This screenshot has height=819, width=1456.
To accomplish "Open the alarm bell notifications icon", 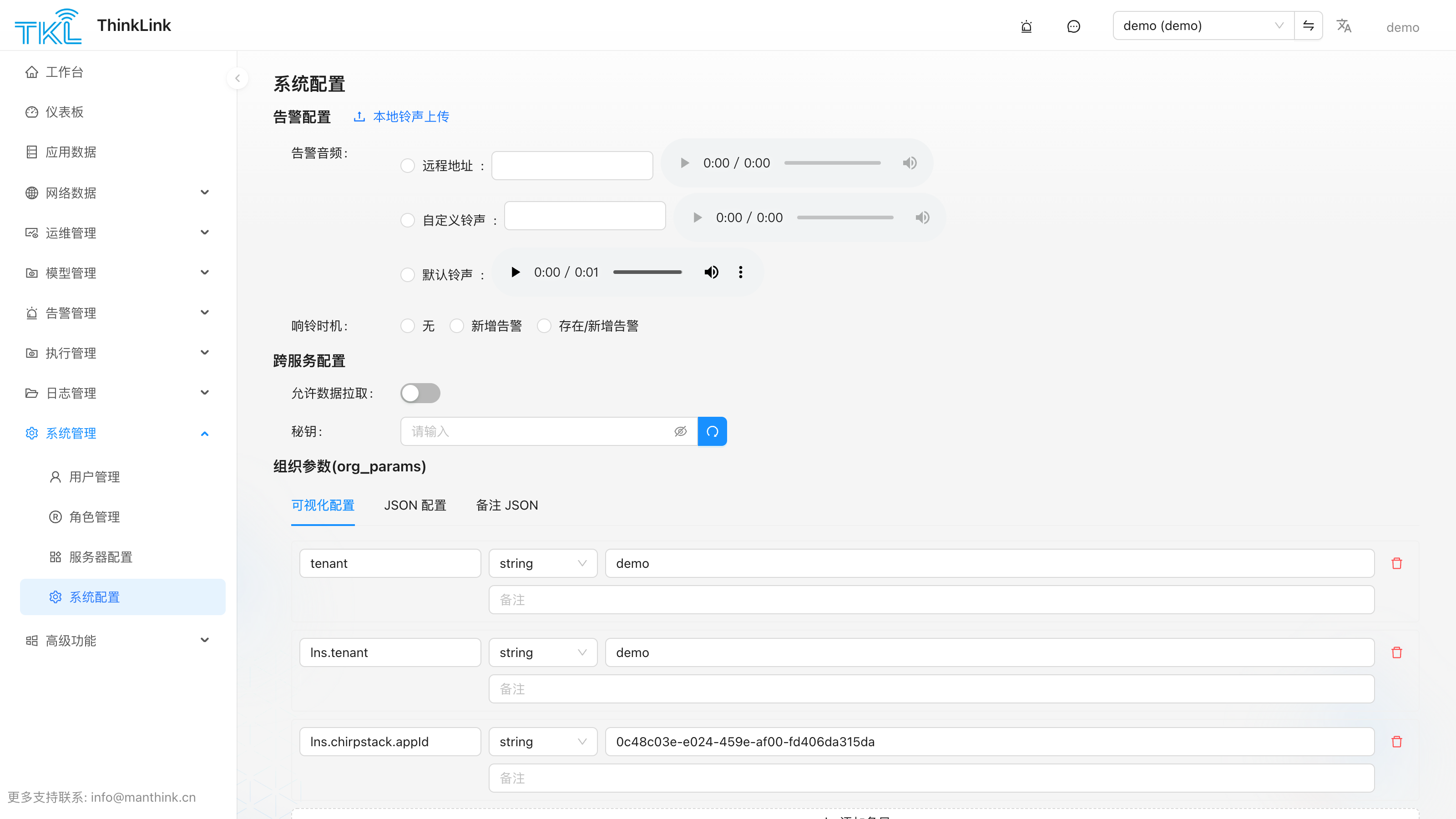I will pyautogui.click(x=1026, y=26).
